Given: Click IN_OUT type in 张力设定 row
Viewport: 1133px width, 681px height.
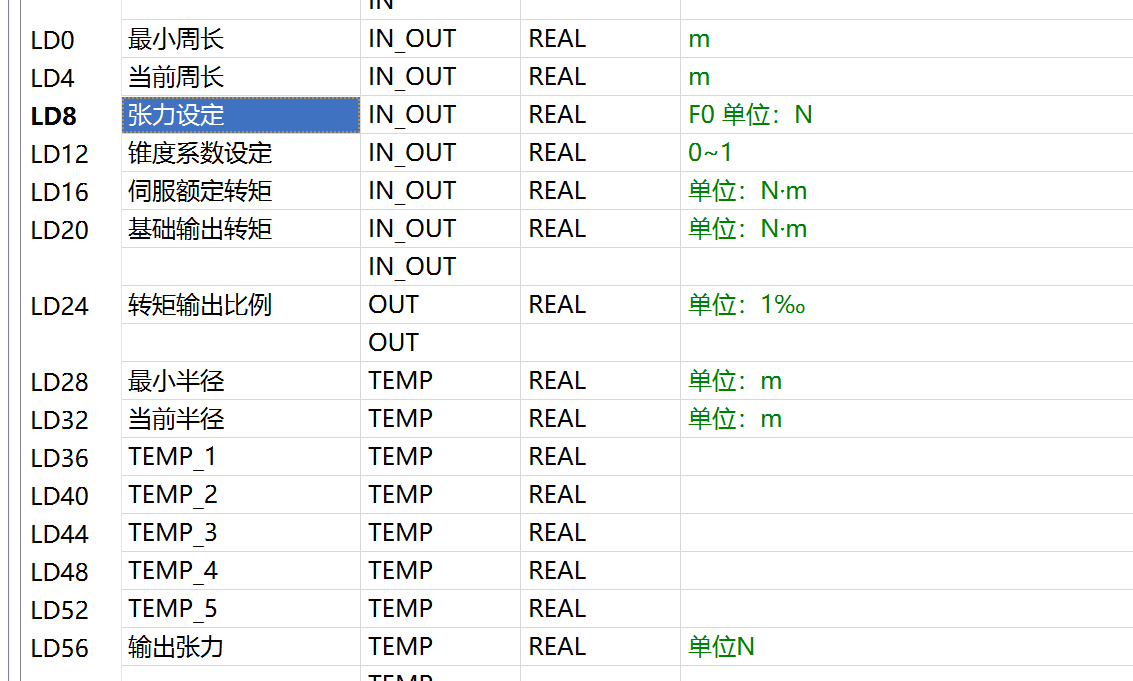Looking at the screenshot, I should click(x=412, y=115).
